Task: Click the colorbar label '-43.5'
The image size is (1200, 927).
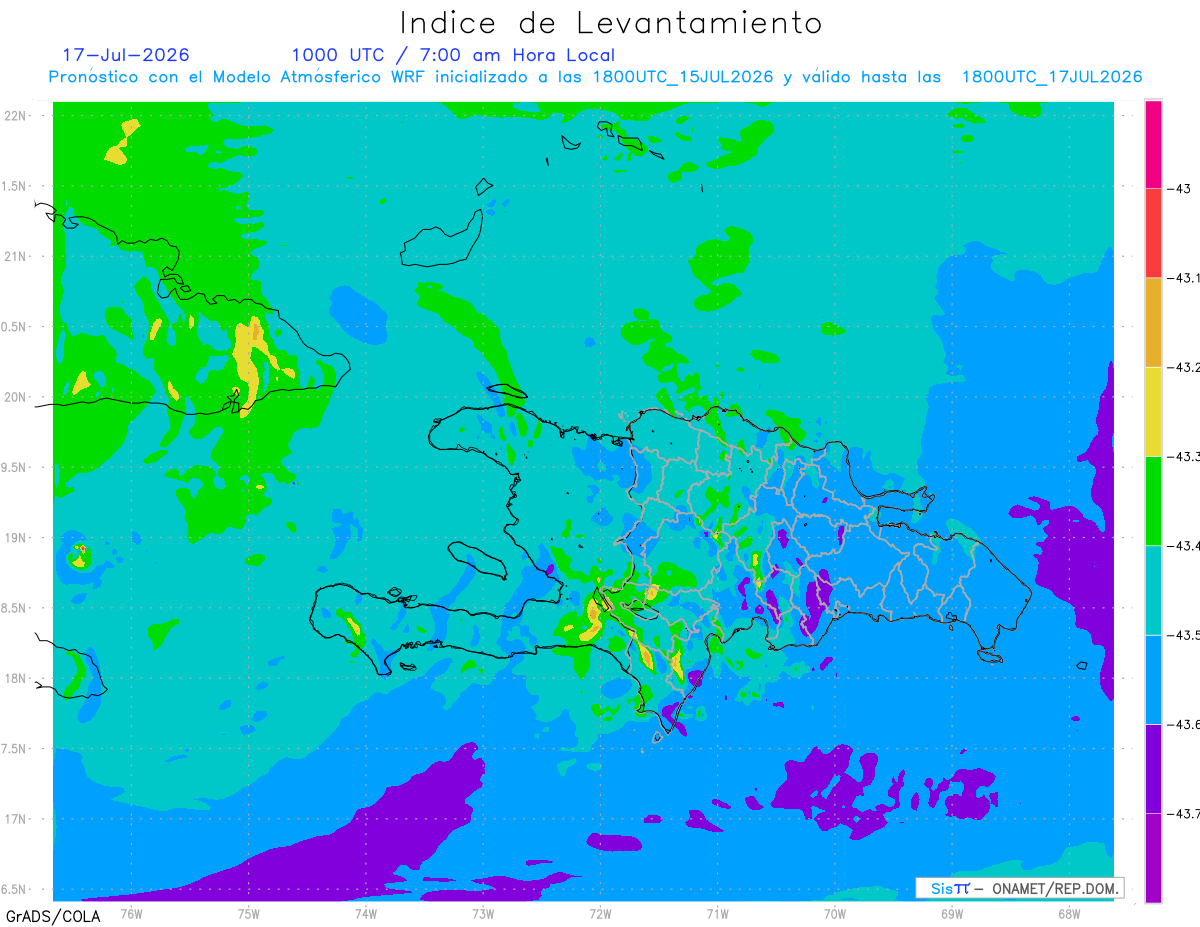Action: coord(1183,635)
